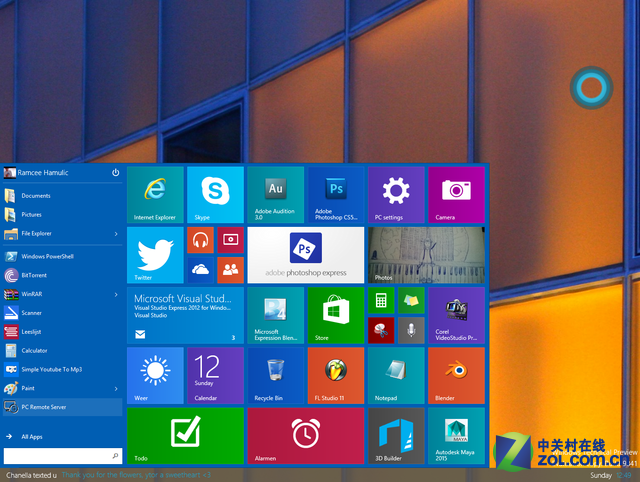The width and height of the screenshot is (640, 482).
Task: Open the Video small red tile
Action: pos(230,240)
